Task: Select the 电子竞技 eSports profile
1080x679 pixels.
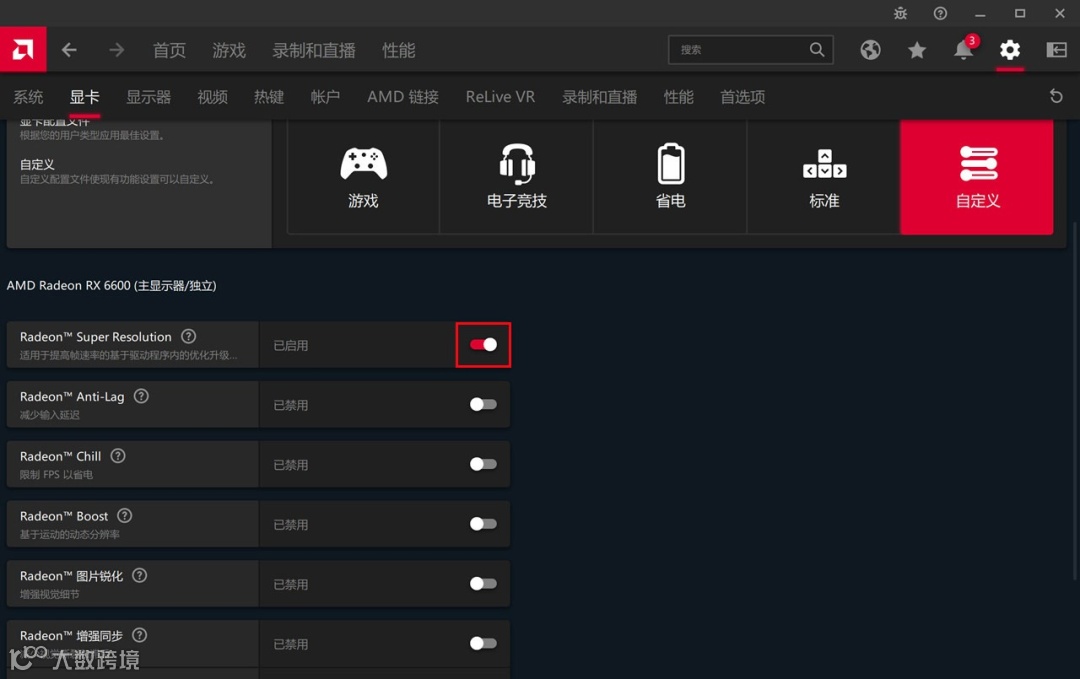Action: coord(517,177)
